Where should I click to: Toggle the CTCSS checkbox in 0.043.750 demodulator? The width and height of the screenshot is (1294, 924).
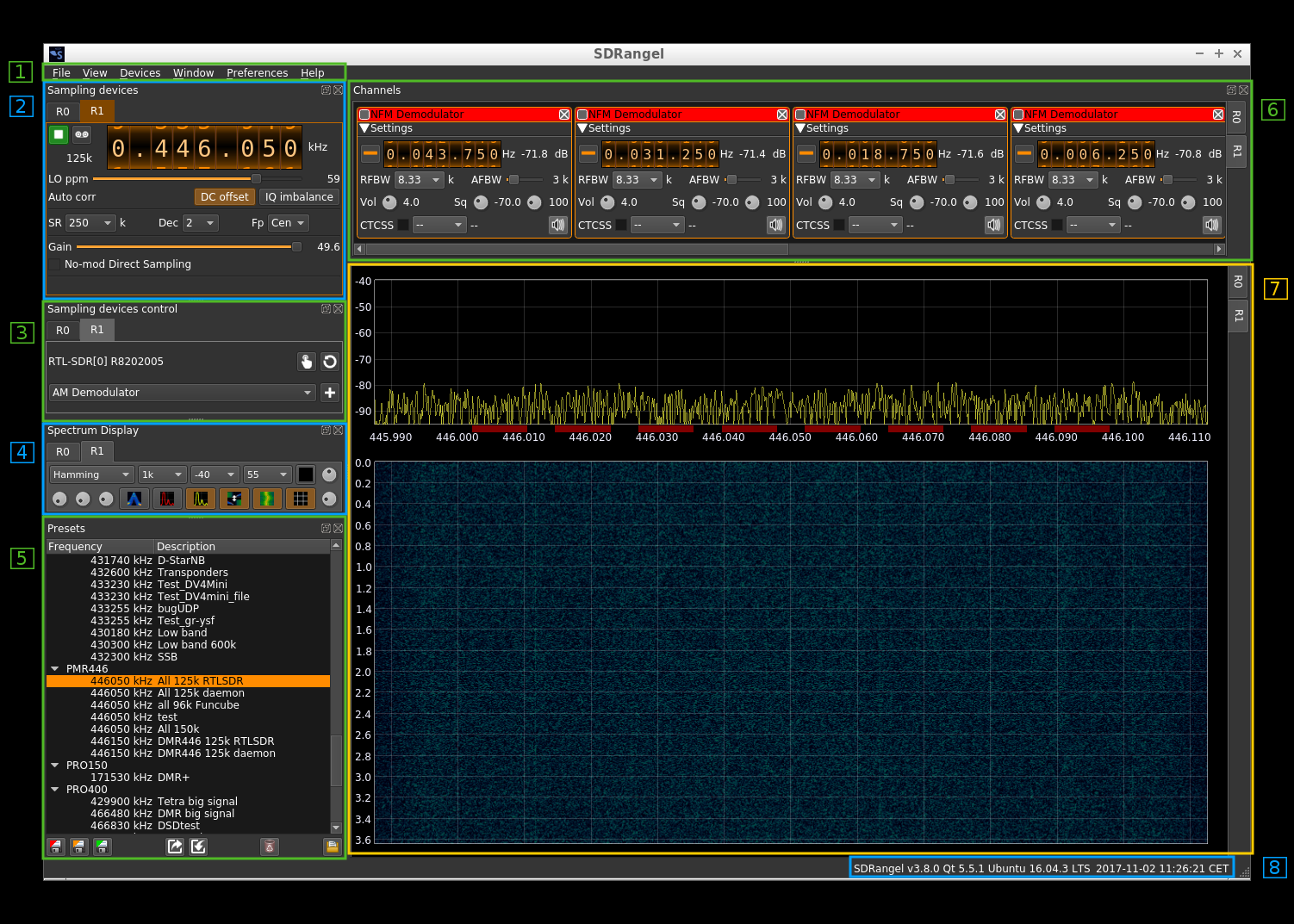403,226
